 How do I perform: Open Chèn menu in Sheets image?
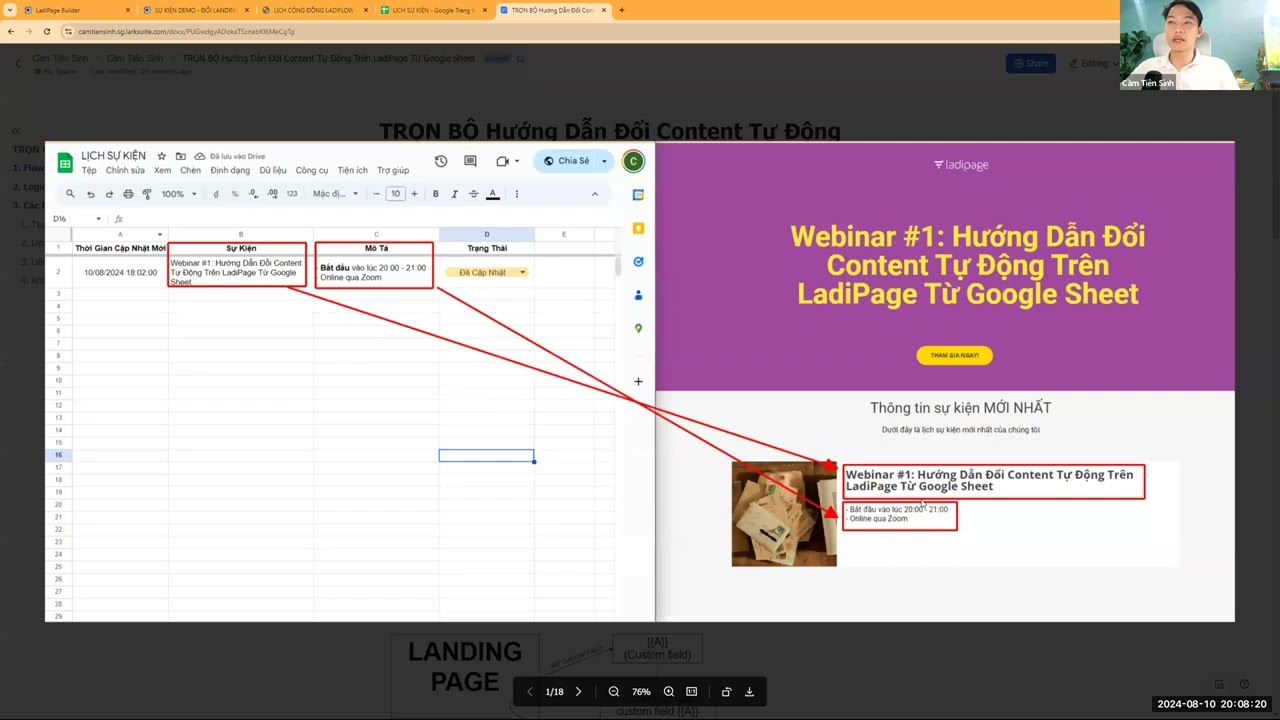coord(190,171)
